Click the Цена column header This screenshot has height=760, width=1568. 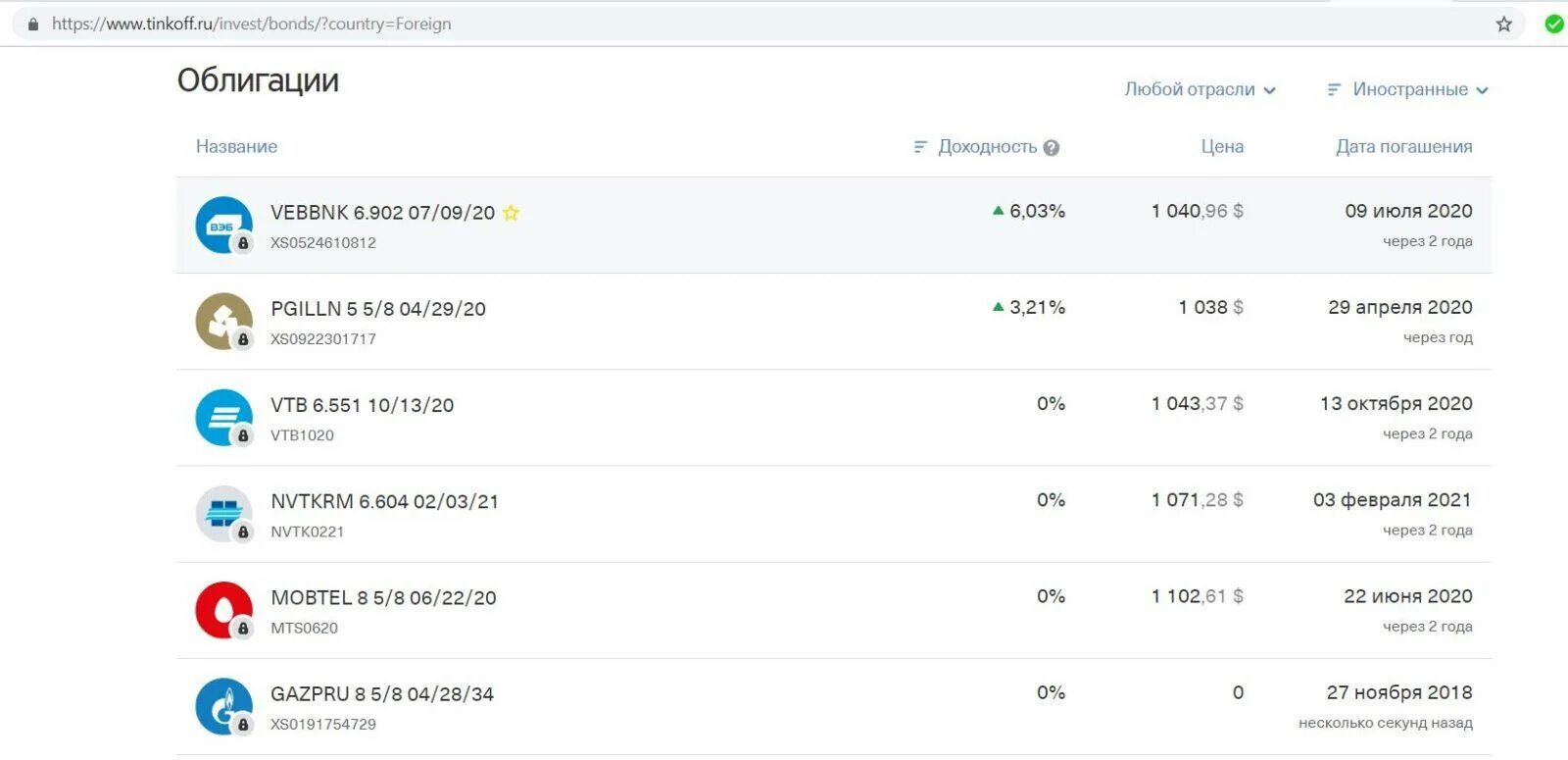(x=1222, y=147)
